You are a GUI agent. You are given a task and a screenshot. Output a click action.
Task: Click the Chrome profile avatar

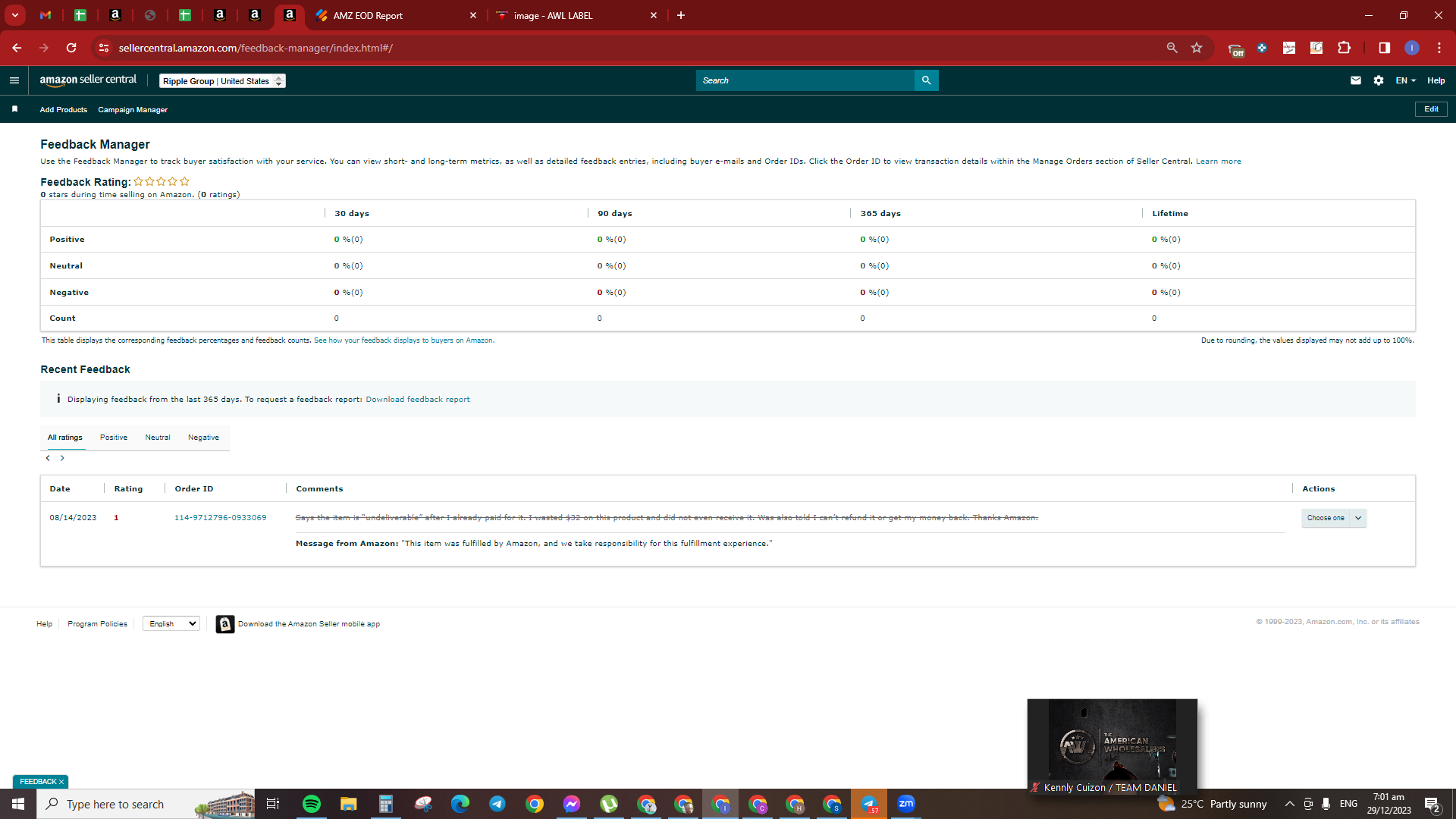pyautogui.click(x=1412, y=48)
